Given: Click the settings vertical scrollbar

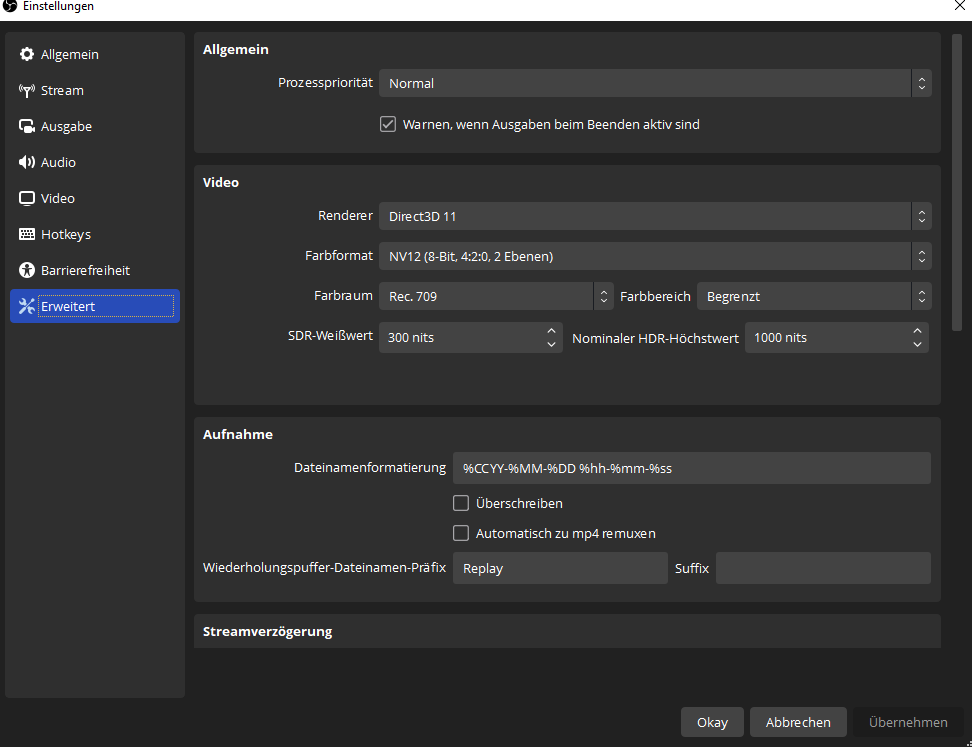Looking at the screenshot, I should 956,180.
